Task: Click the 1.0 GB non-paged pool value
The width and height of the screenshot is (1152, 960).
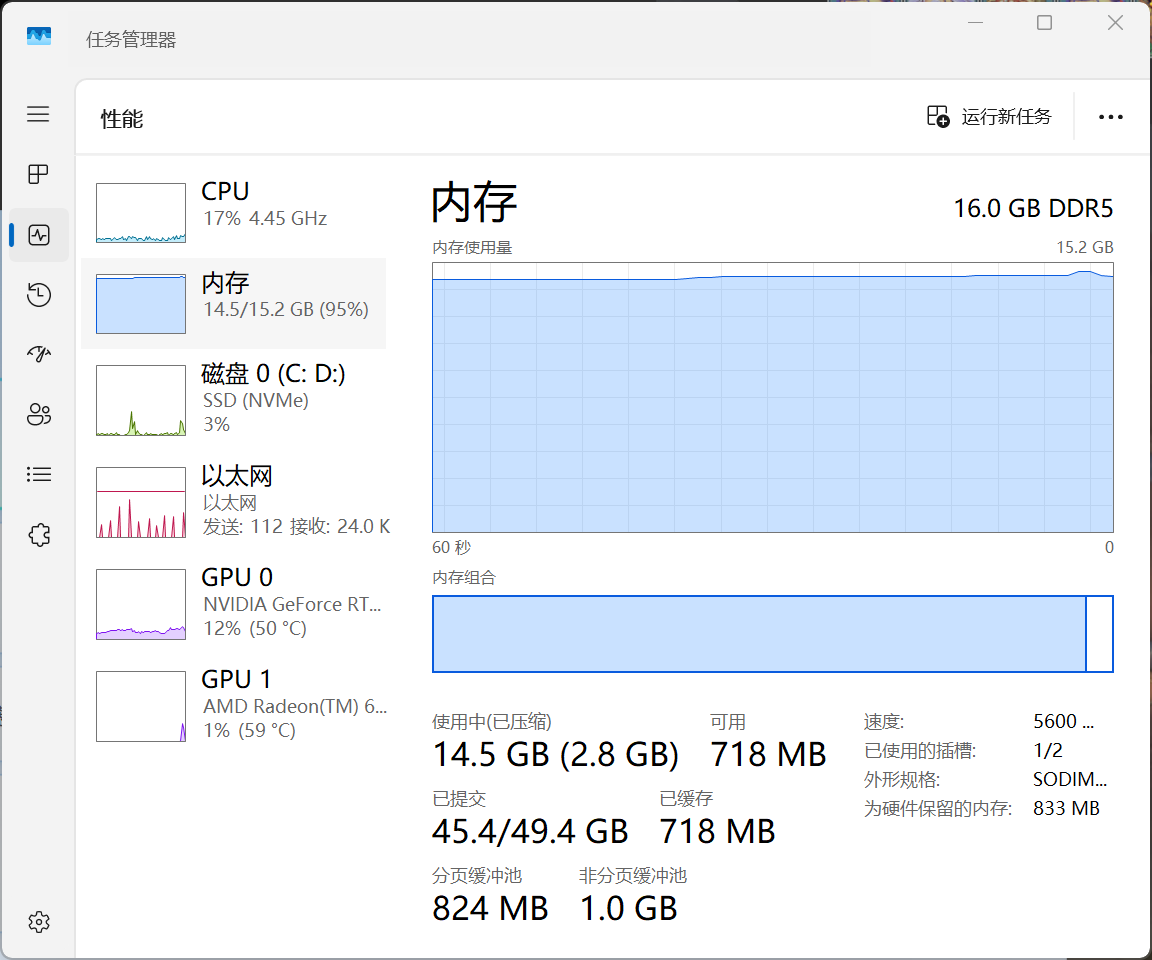Action: (629, 909)
